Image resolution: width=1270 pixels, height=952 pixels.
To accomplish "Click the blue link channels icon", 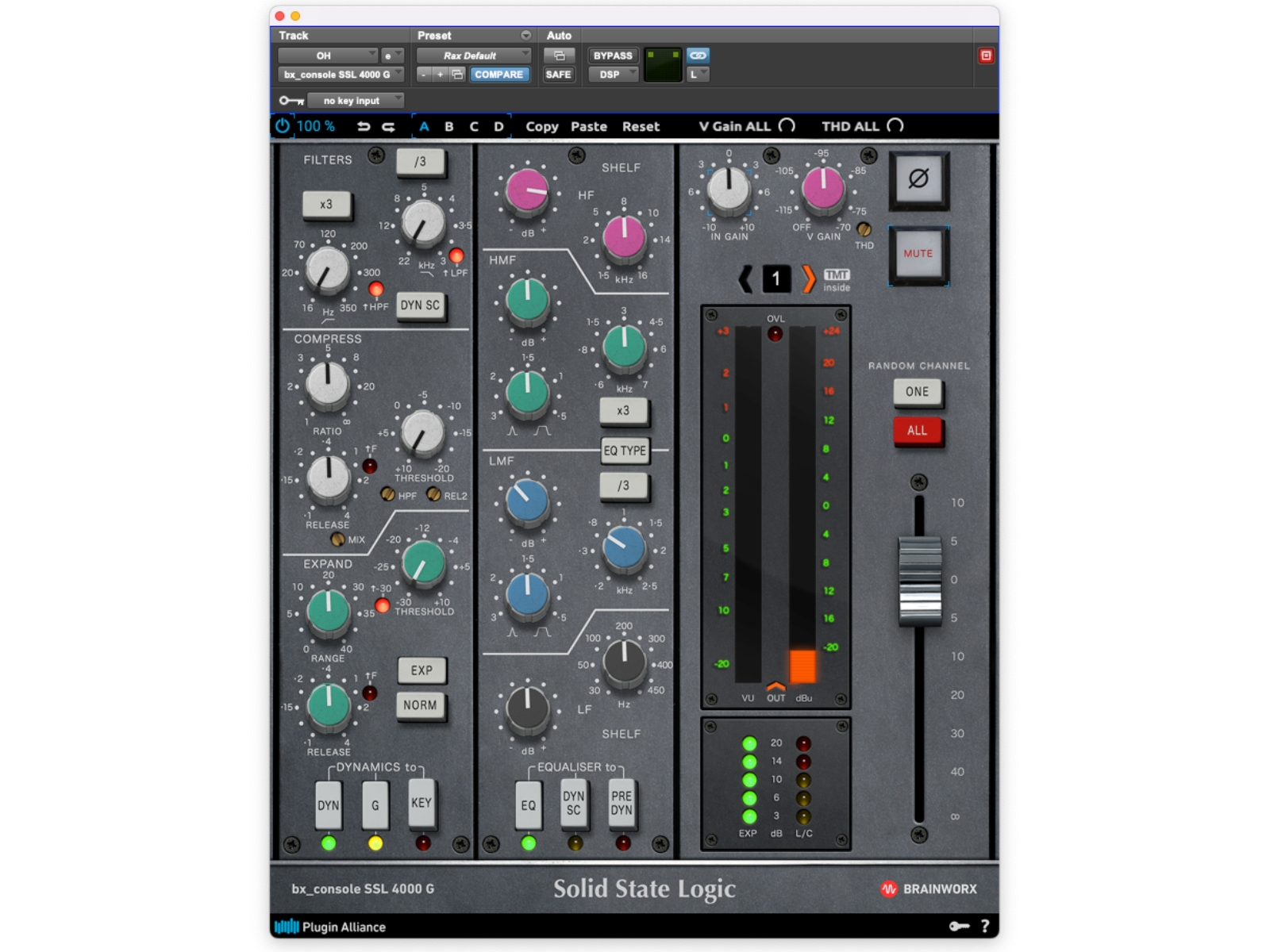I will (x=698, y=56).
